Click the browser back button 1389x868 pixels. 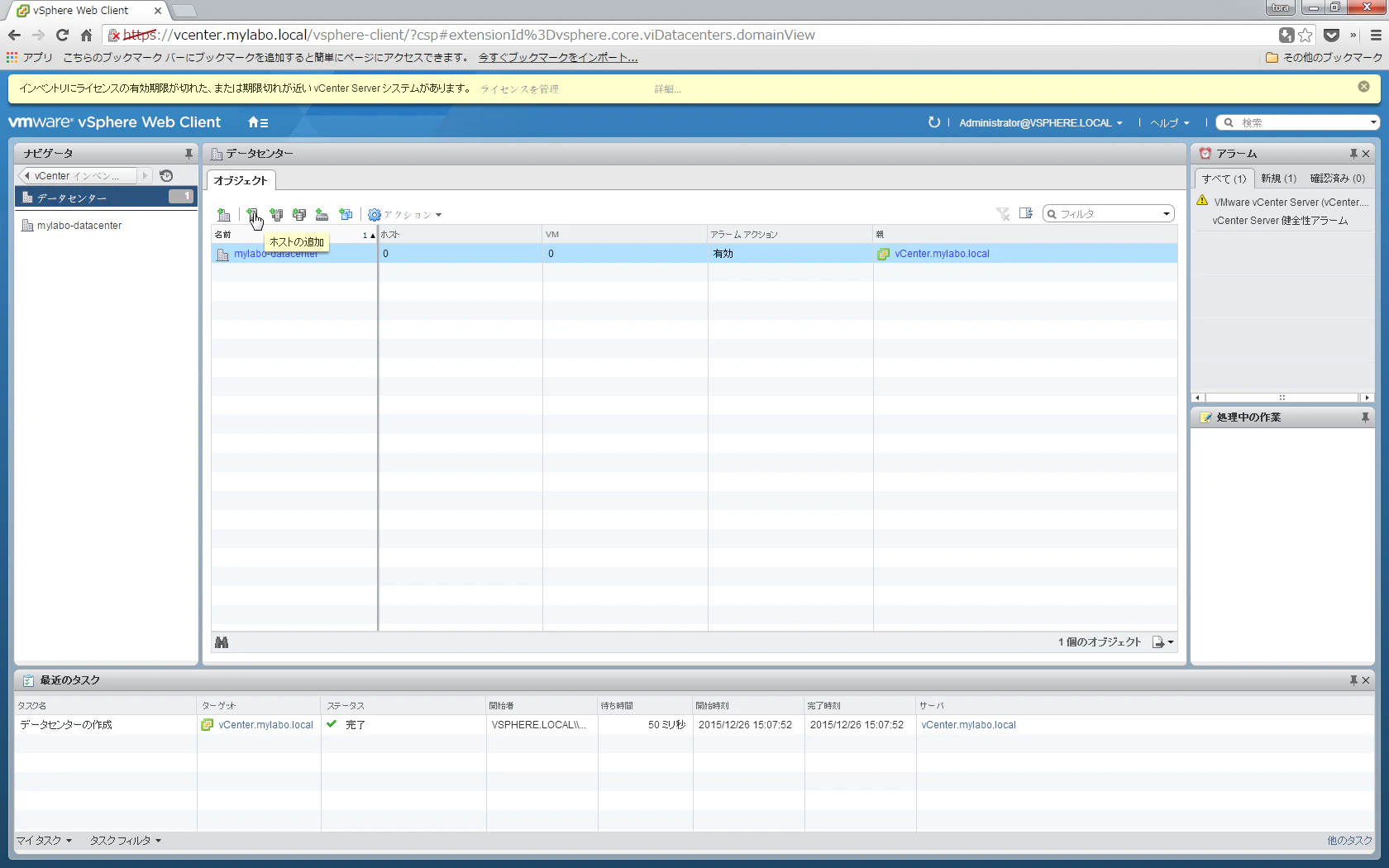coord(14,36)
